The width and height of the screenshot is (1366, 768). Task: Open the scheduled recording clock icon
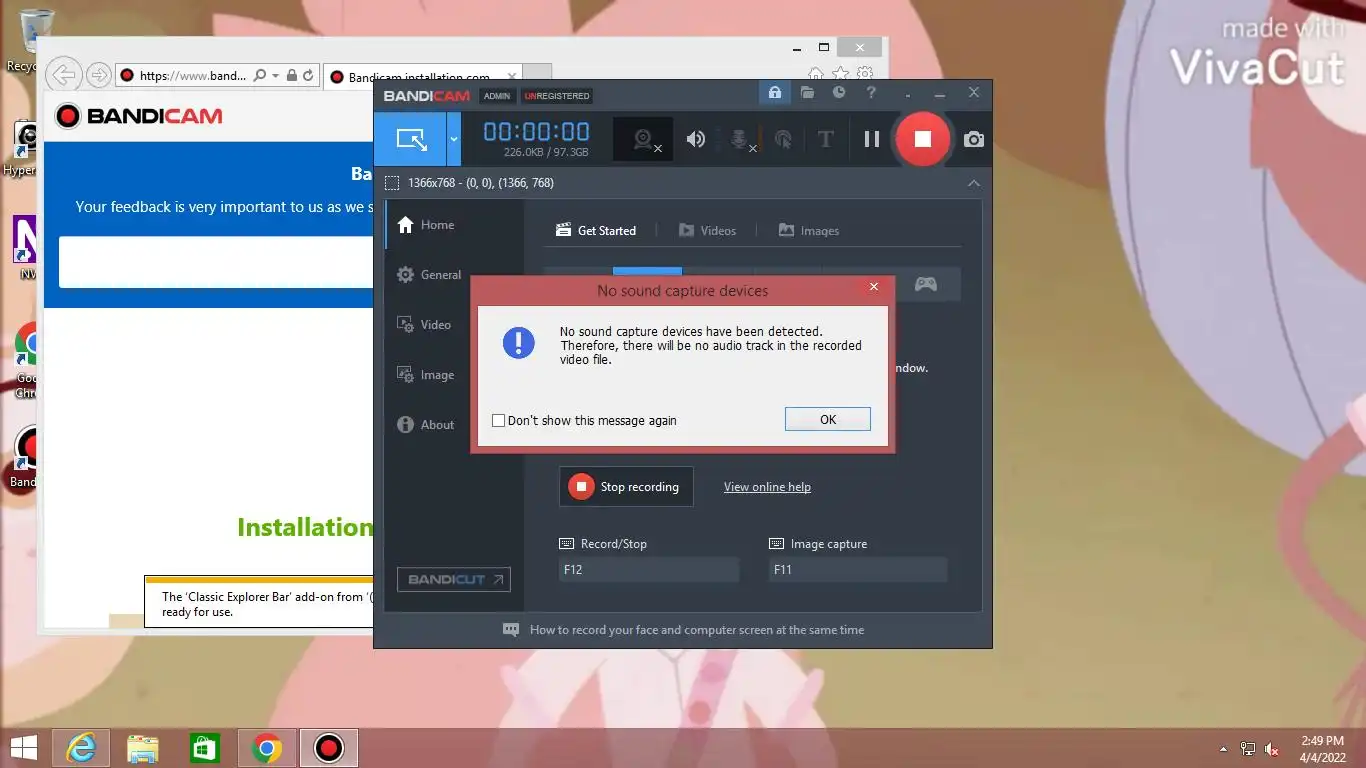839,93
